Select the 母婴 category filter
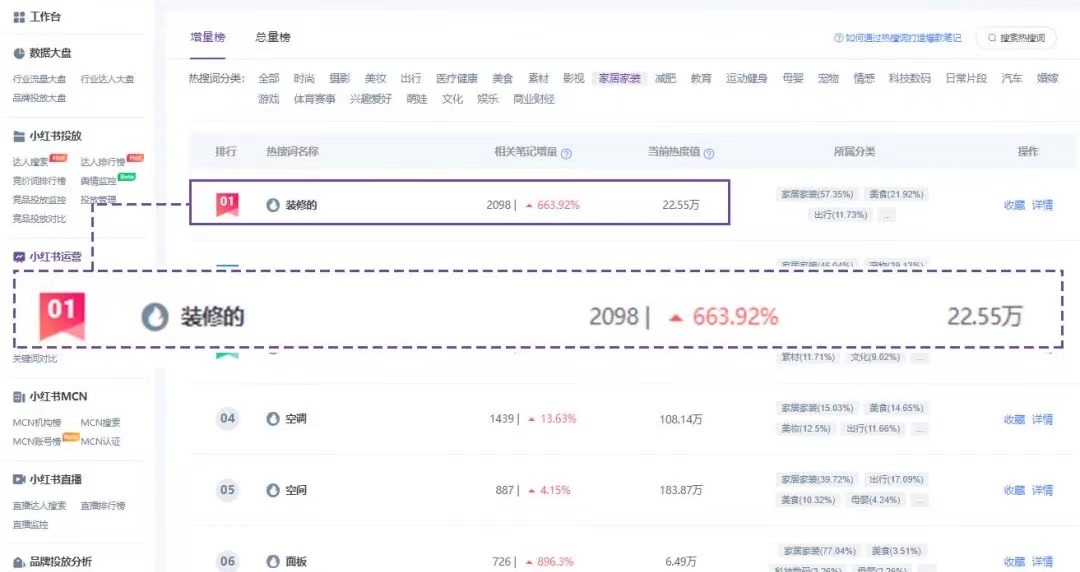This screenshot has width=1080, height=572. point(793,79)
